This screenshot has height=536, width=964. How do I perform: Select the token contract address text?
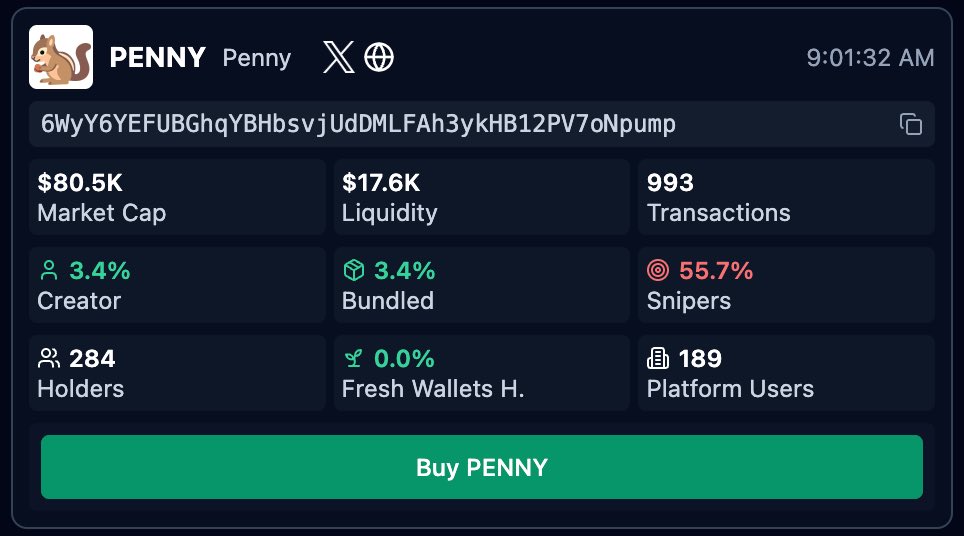click(x=358, y=124)
